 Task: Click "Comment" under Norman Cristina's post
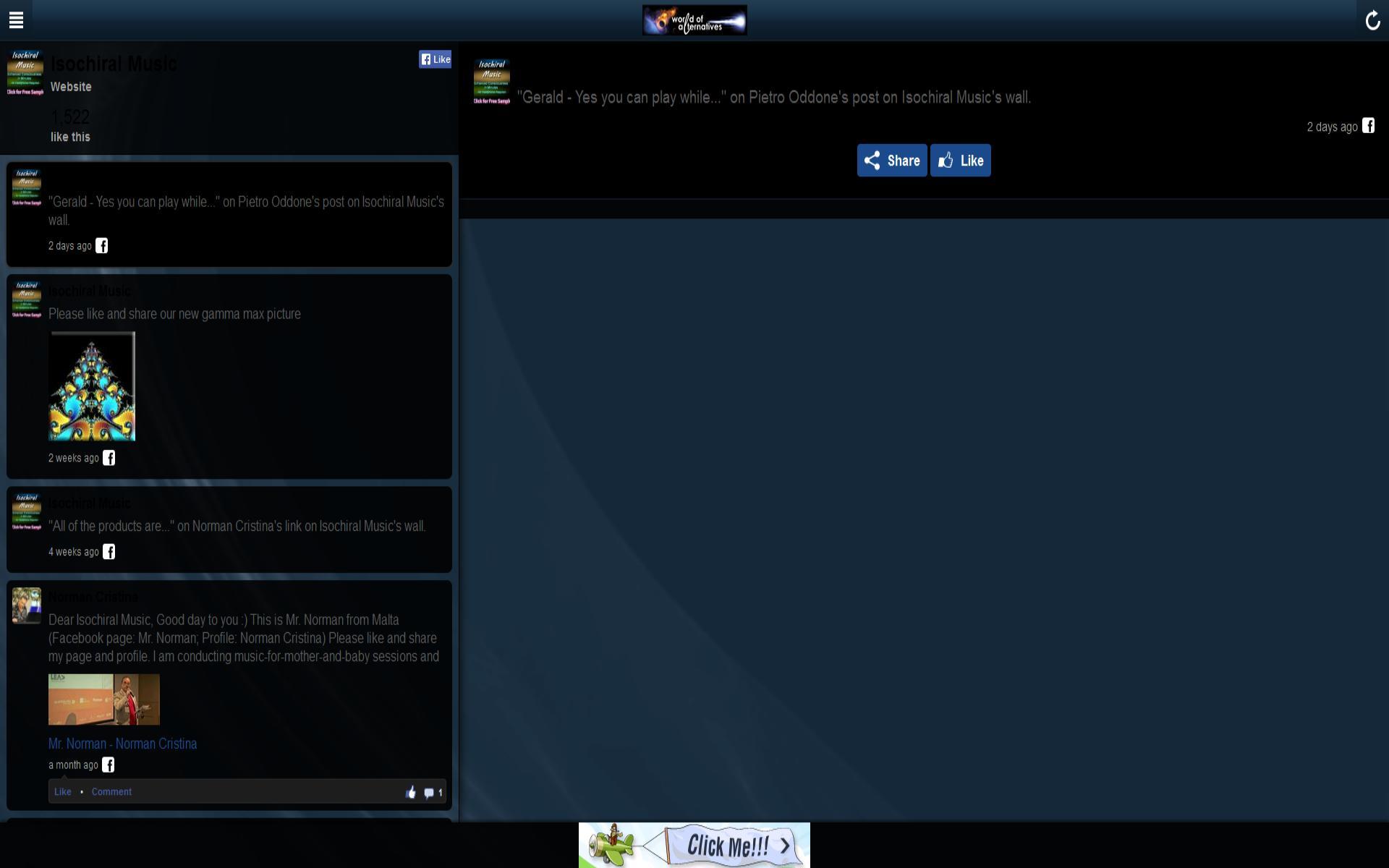(x=111, y=791)
